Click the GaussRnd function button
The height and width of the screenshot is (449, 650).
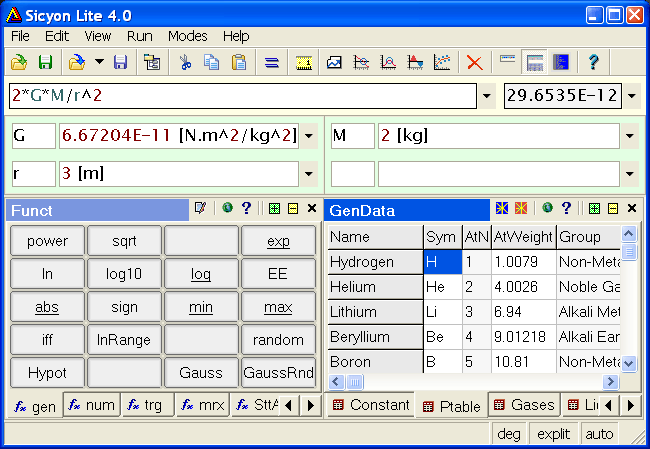pos(278,373)
